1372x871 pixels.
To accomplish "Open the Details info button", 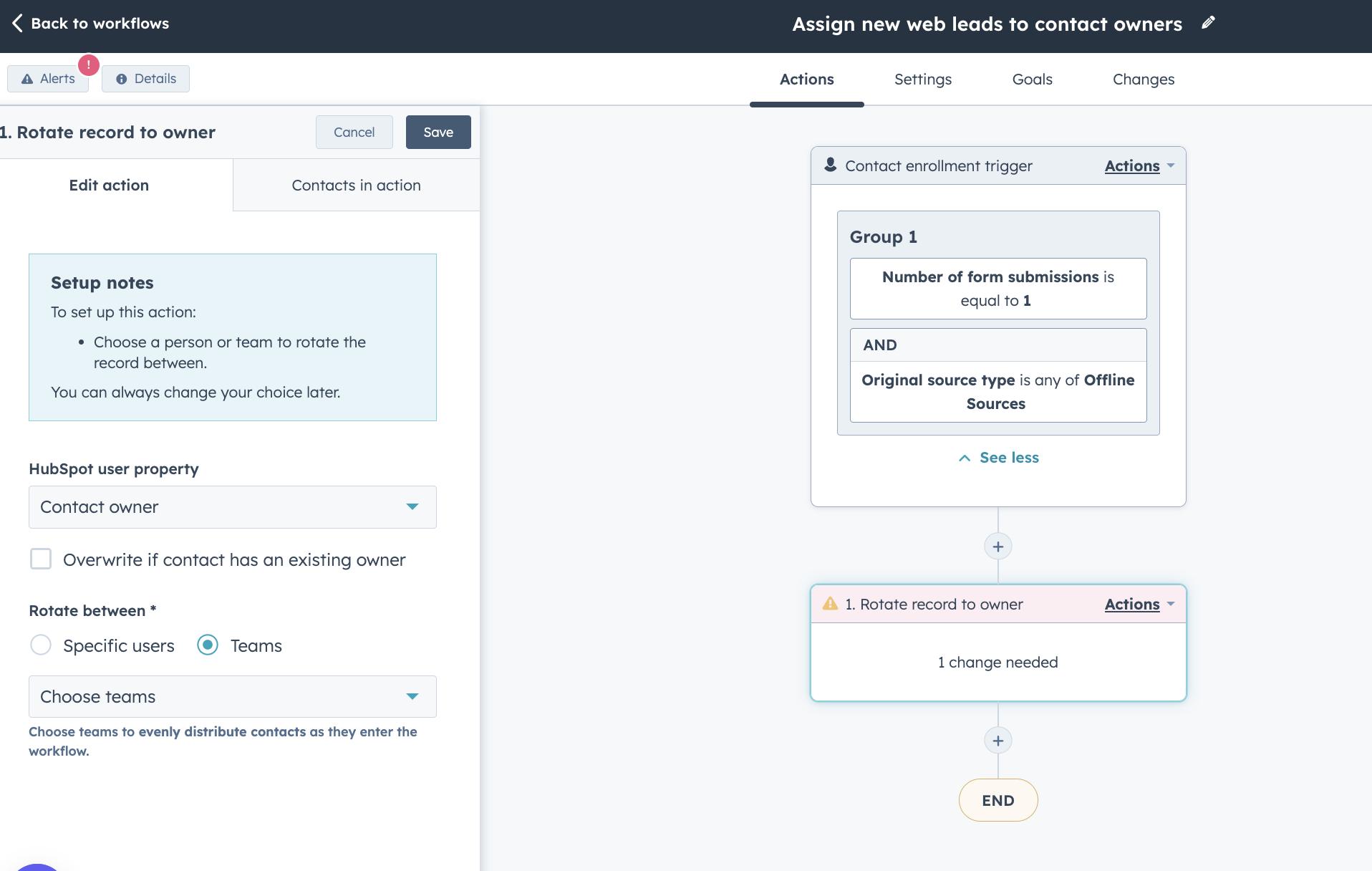I will click(145, 79).
